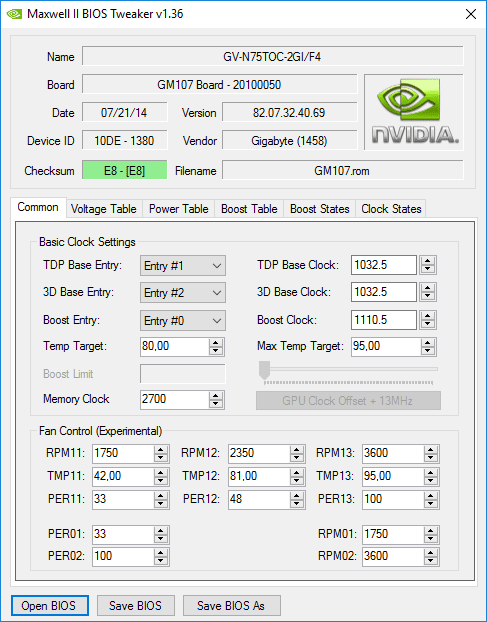Click Open BIOS button
The image size is (487, 622).
50,606
